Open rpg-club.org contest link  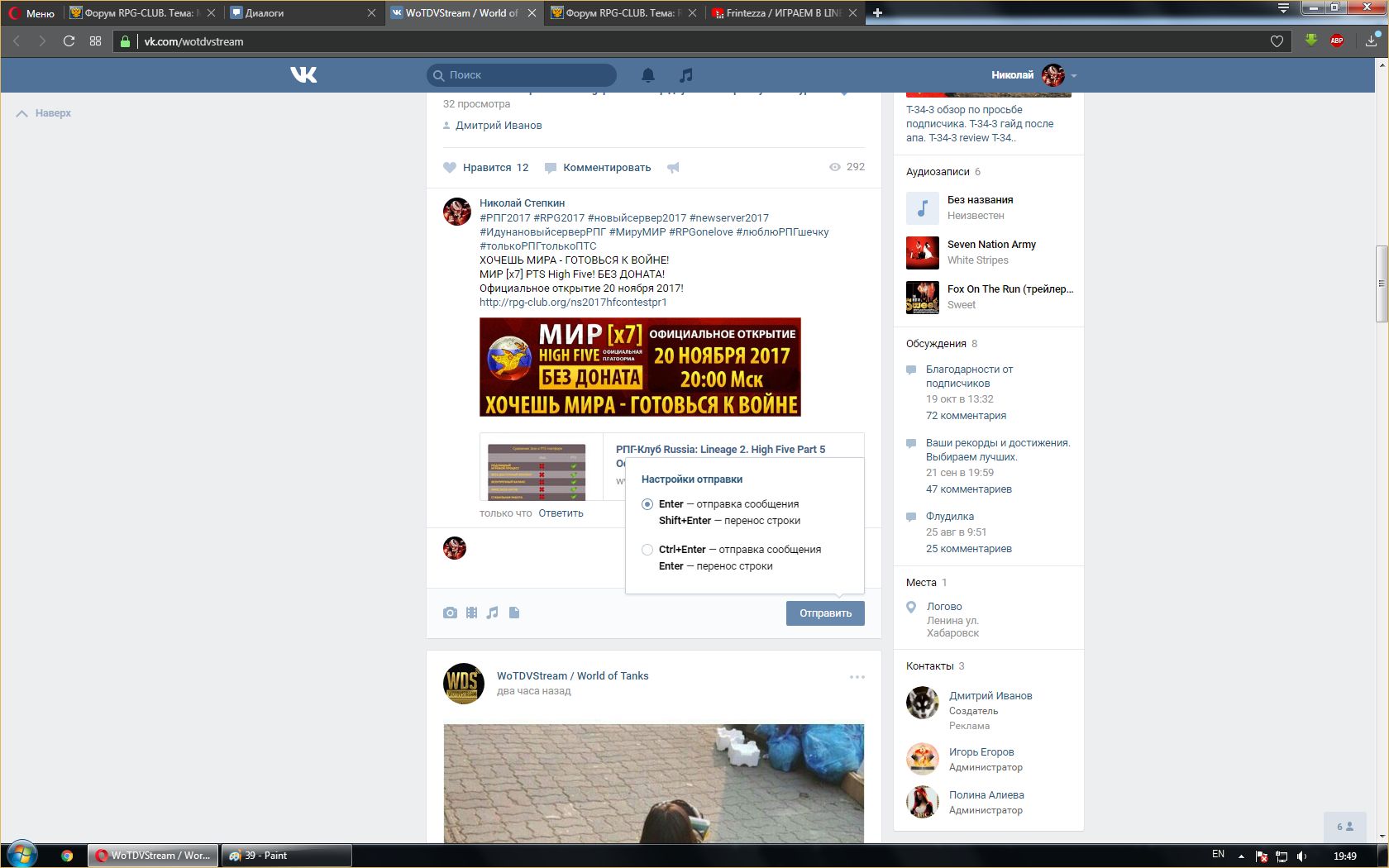click(573, 302)
